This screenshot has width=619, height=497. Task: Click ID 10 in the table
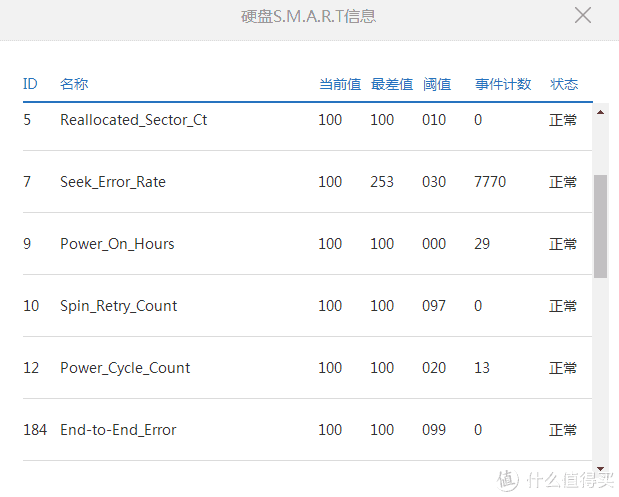click(31, 306)
